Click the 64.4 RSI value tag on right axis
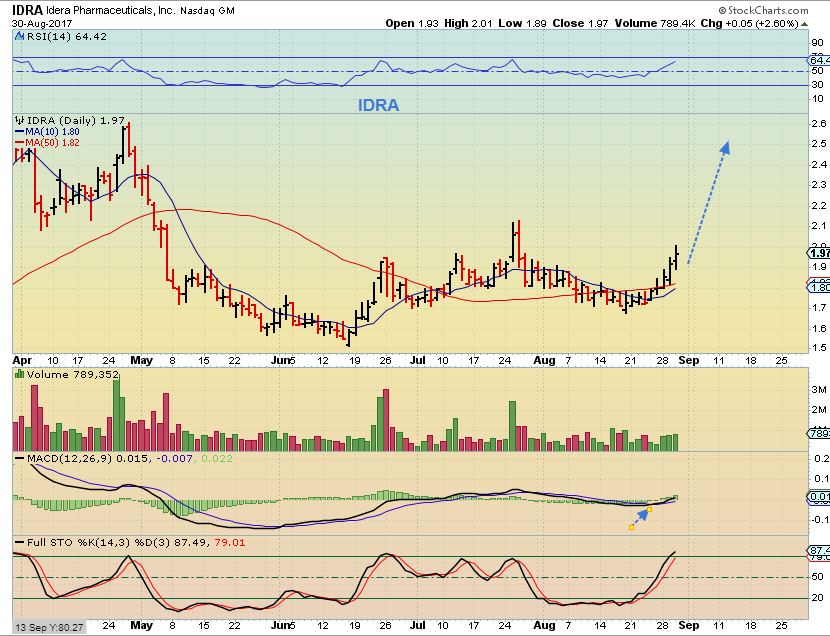The image size is (830, 636). coord(819,60)
